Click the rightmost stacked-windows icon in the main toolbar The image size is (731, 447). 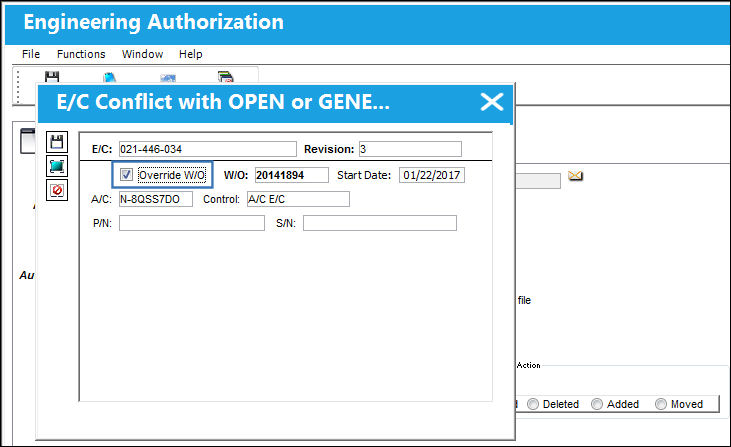pos(226,77)
